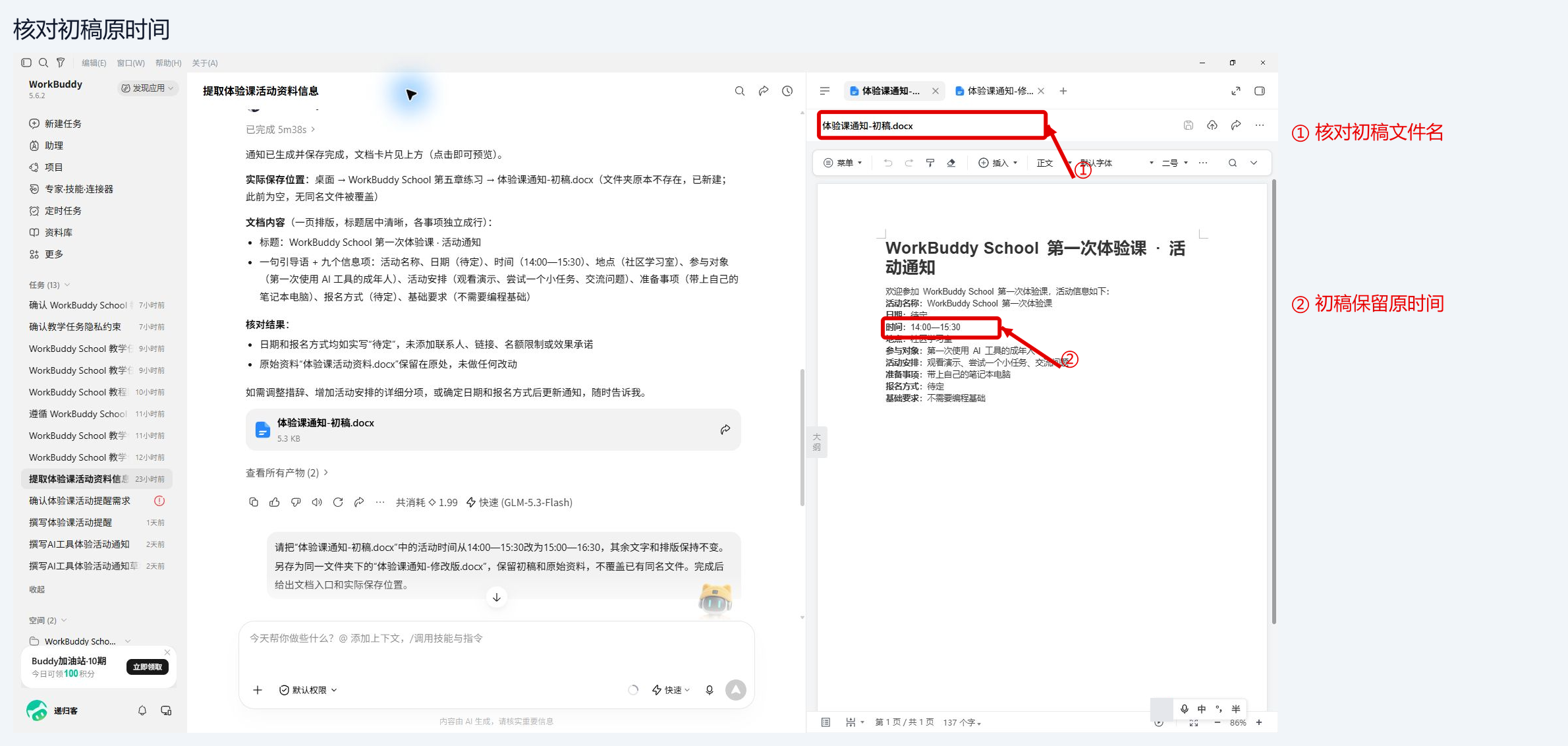This screenshot has height=746, width=1568.
Task: Open the 编辑(E) menu
Action: coord(94,63)
